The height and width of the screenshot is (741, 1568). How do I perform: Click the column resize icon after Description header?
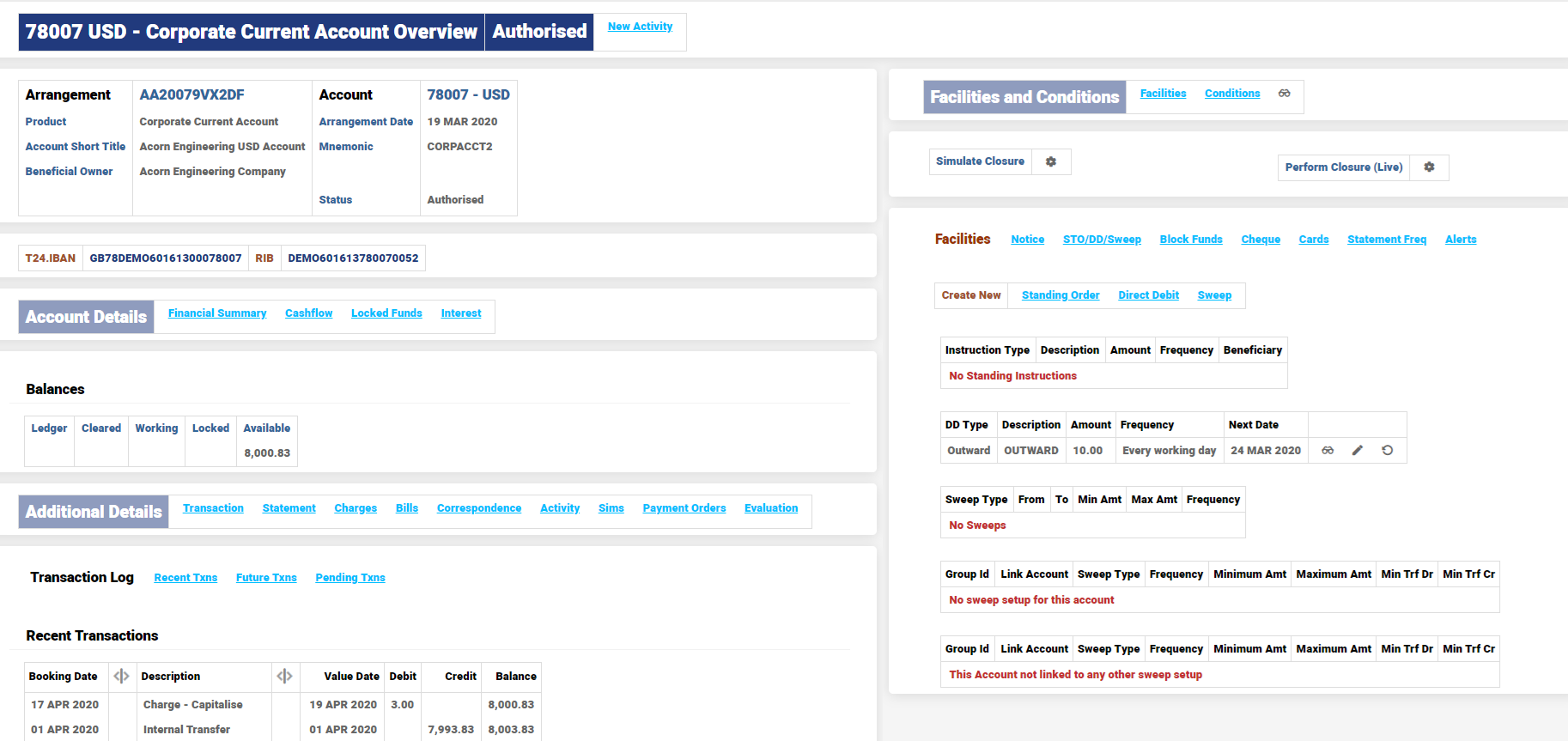point(284,677)
